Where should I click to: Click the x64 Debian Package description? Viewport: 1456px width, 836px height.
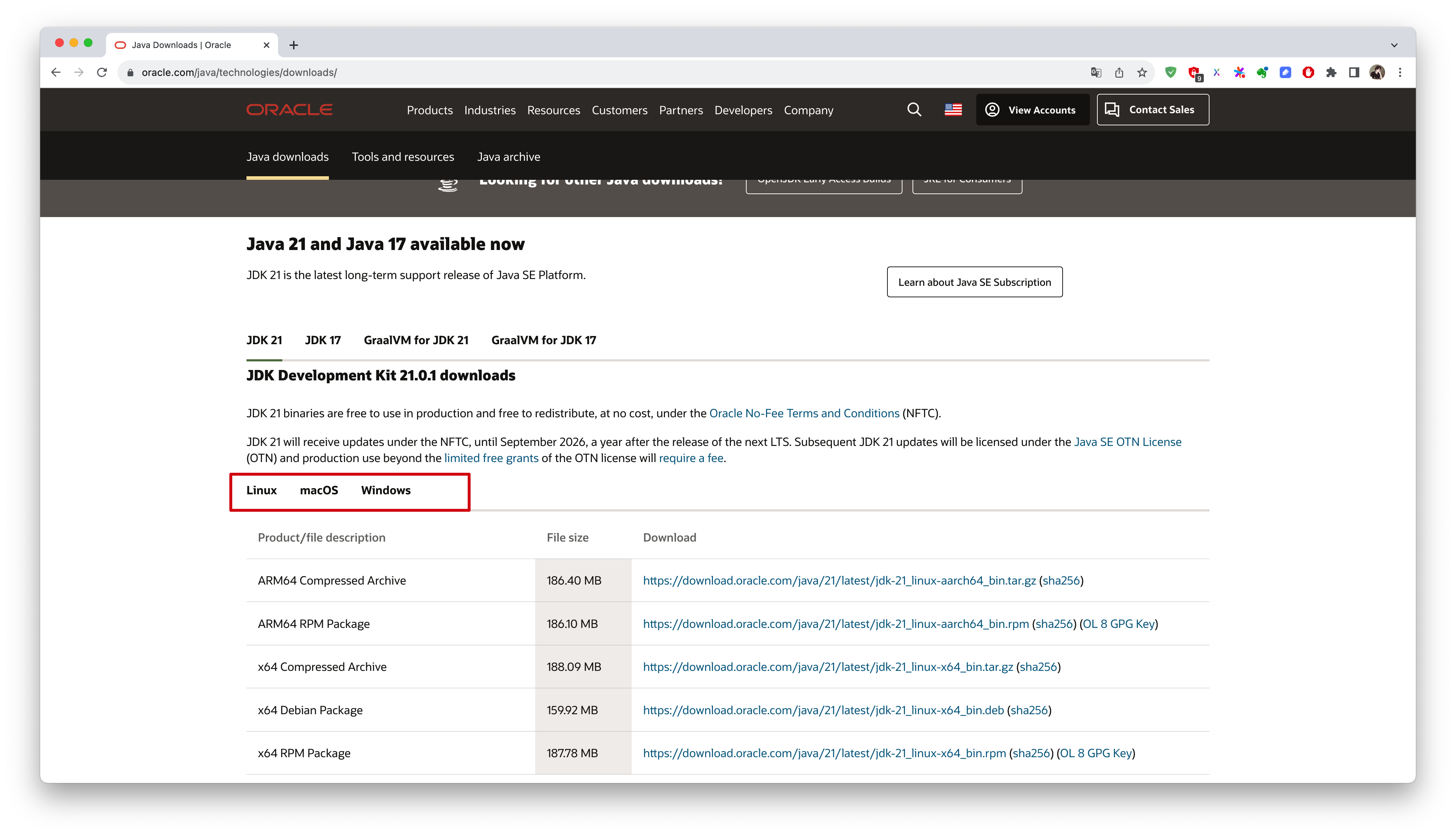coord(310,710)
